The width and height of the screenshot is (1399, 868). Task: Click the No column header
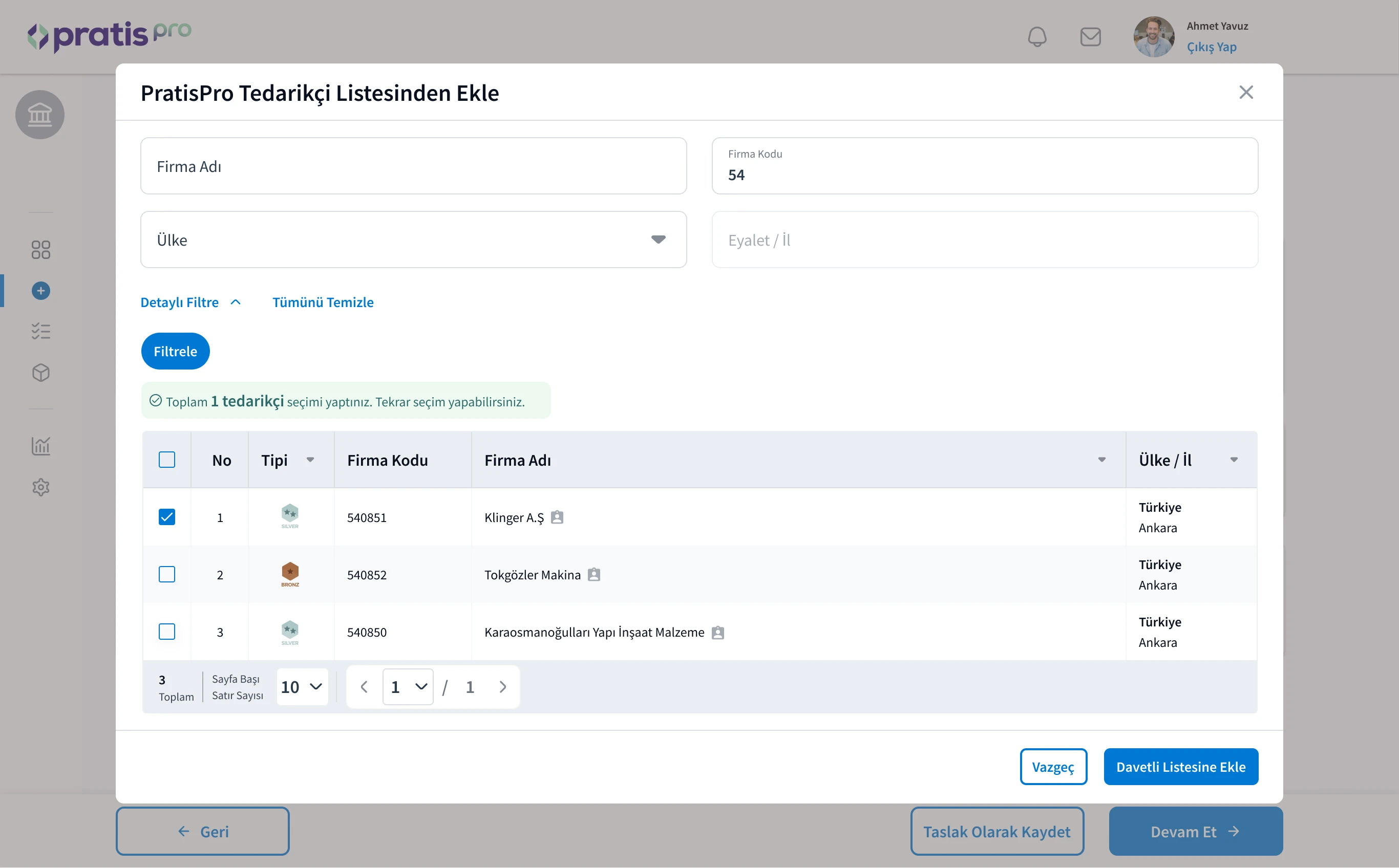click(221, 460)
